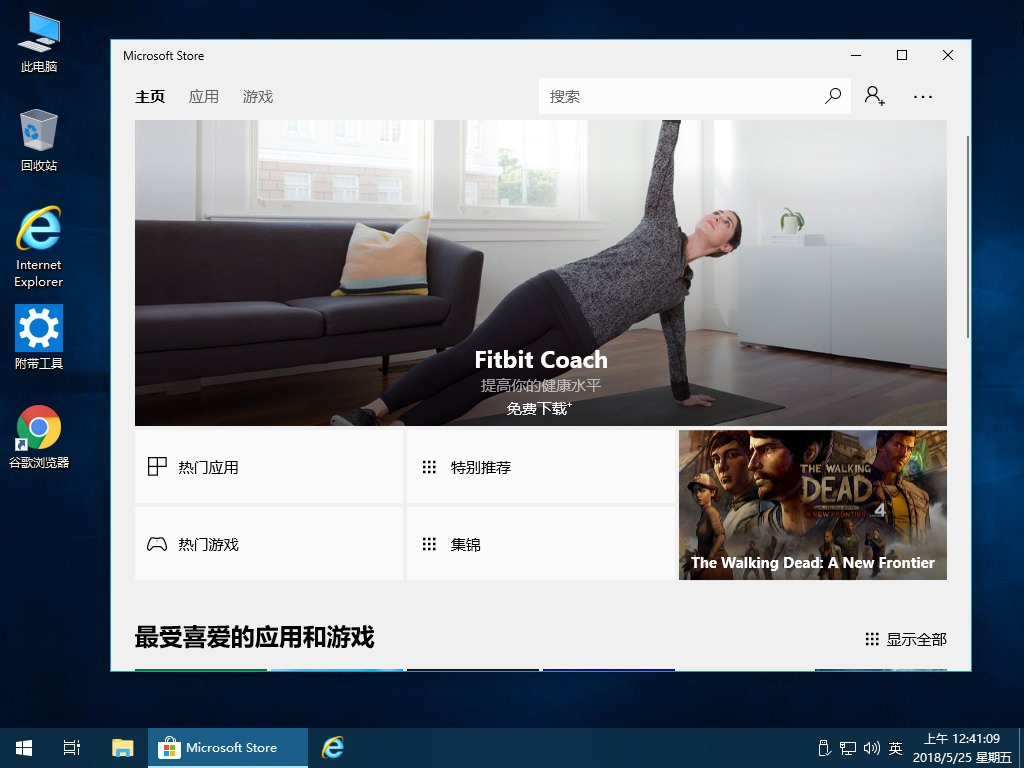Open the 热门游戏 tile
1024x768 pixels.
268,543
